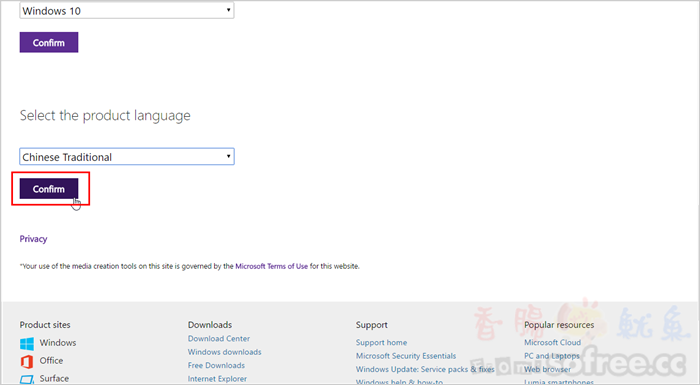The image size is (700, 385).
Task: Open the Windows product site text link
Action: pos(58,343)
